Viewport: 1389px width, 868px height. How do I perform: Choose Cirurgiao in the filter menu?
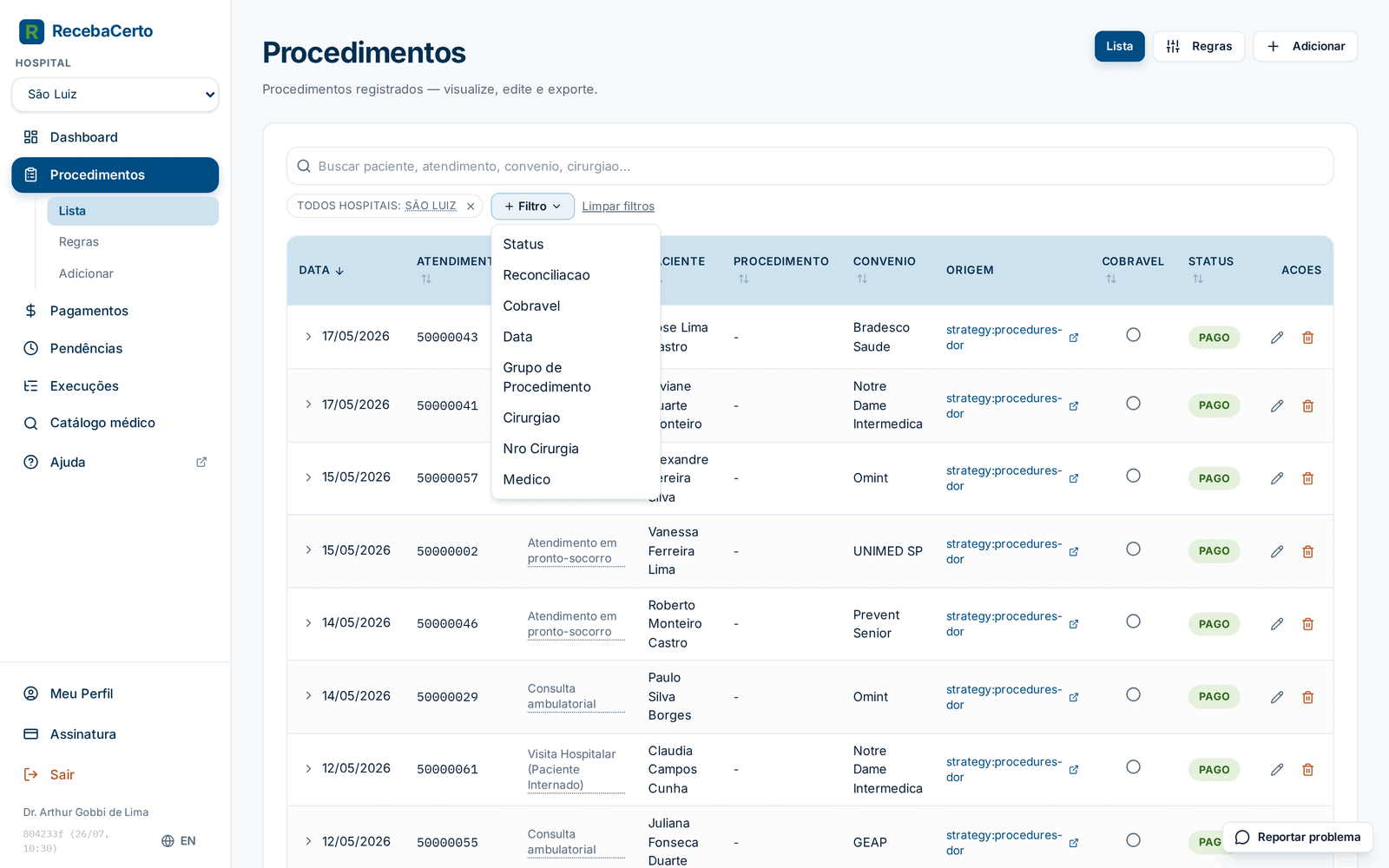coord(576,418)
